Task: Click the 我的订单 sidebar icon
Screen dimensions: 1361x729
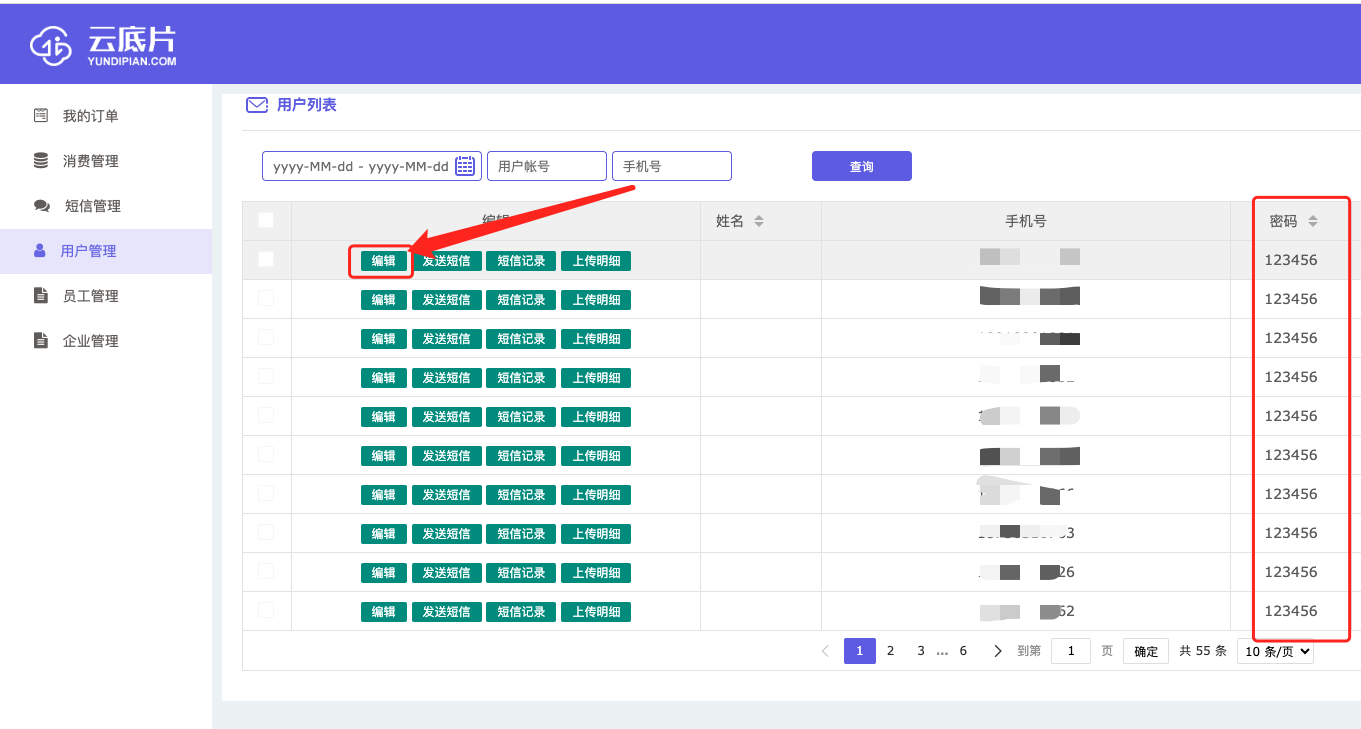Action: [x=41, y=116]
